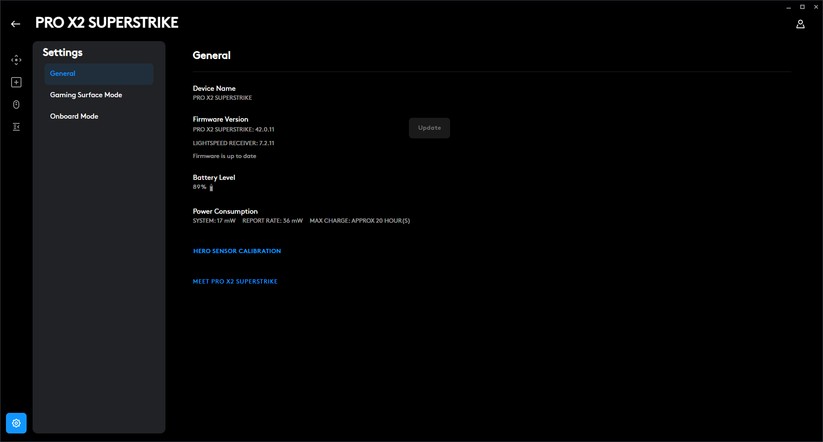This screenshot has height=442, width=823.
Task: Maximize the G HUB window
Action: [802, 7]
